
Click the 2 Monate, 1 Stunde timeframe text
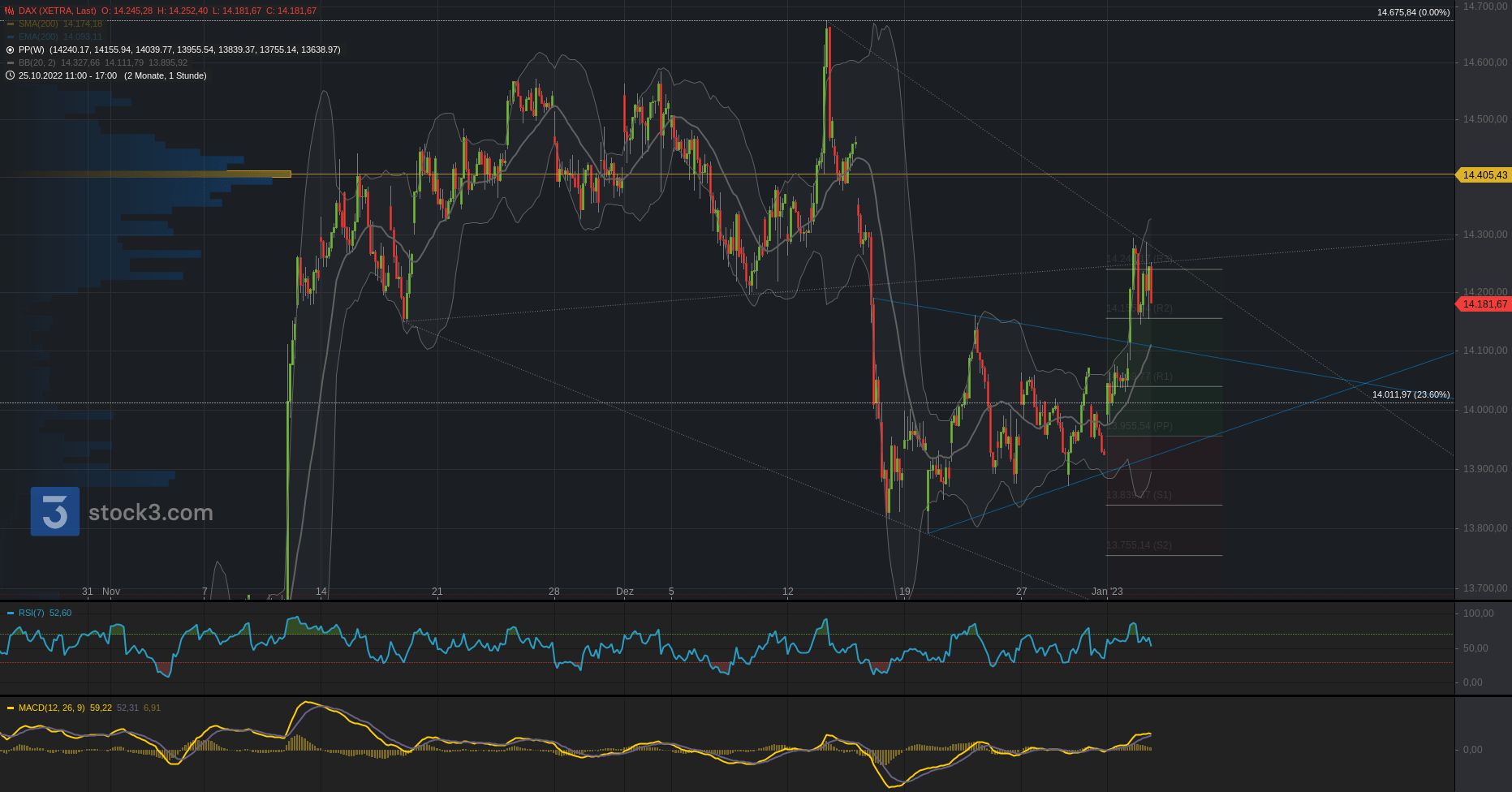click(166, 75)
